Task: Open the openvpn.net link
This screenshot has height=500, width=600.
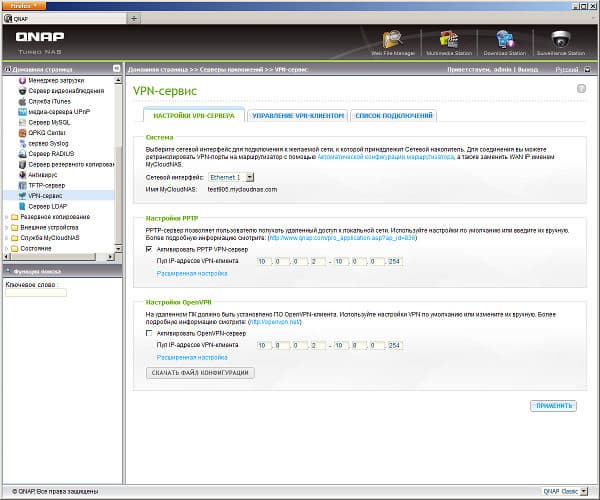Action: click(x=274, y=322)
